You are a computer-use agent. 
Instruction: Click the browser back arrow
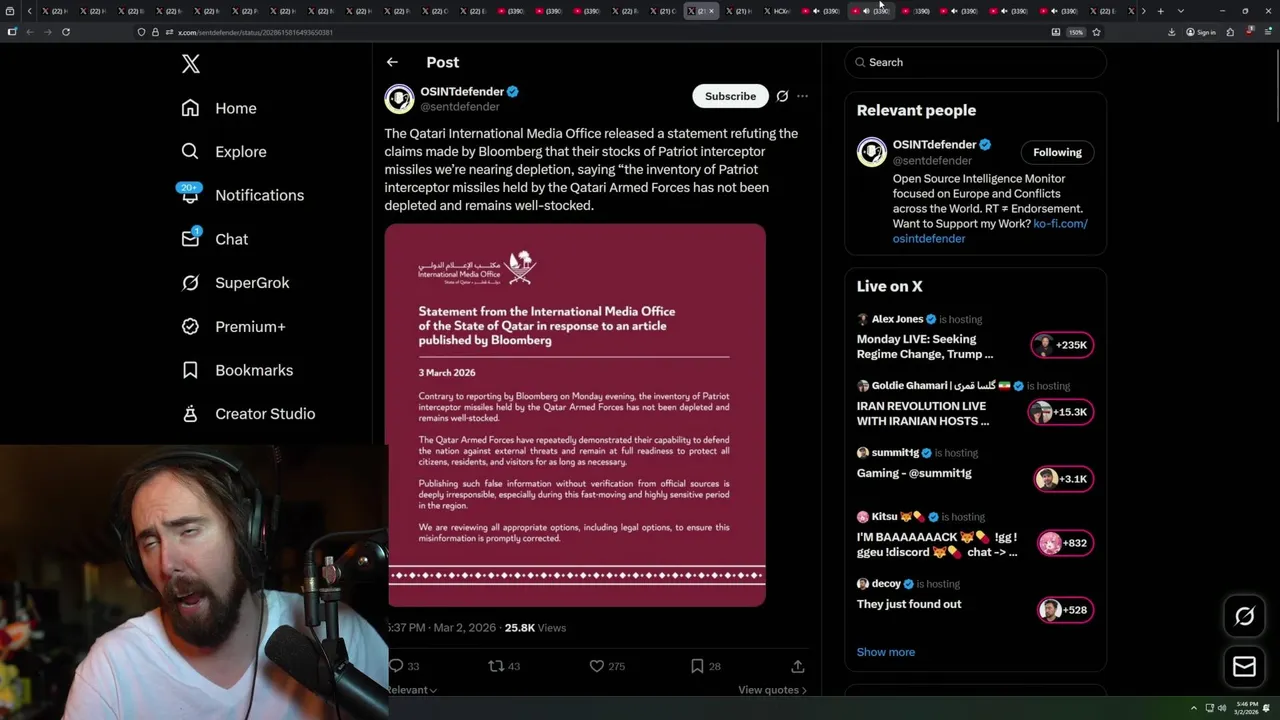point(30,32)
